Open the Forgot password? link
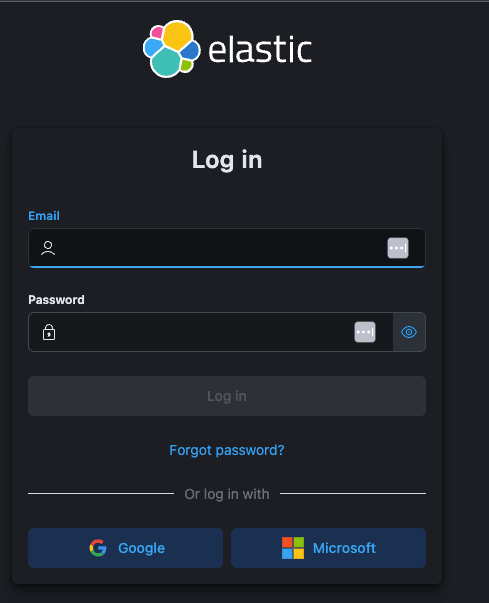The image size is (489, 603). (227, 450)
